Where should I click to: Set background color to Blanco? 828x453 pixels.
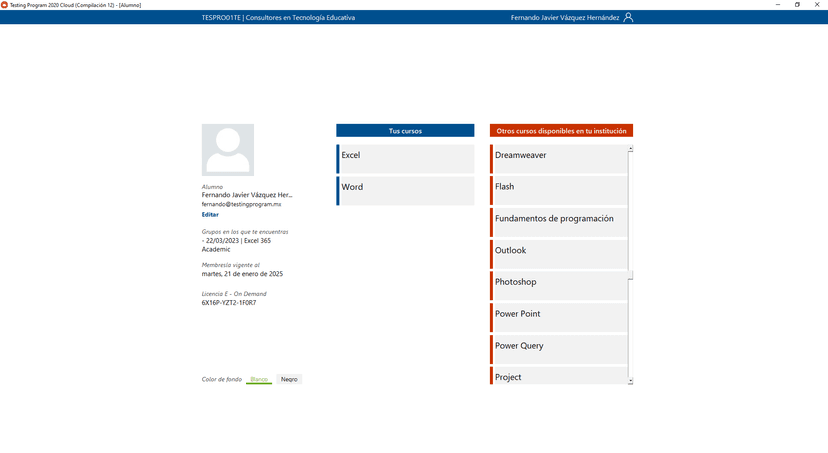(259, 379)
